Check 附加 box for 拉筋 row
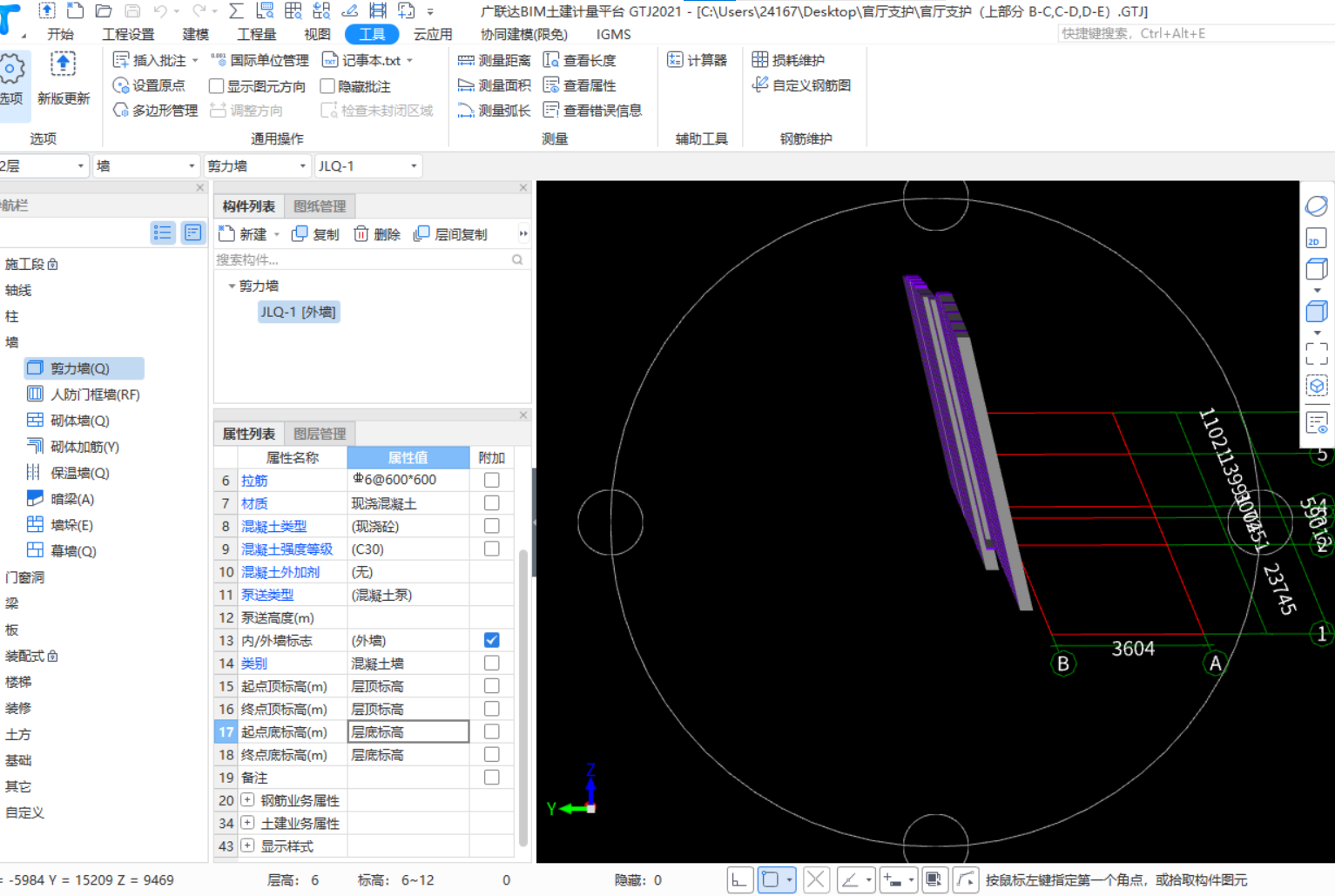 [492, 480]
